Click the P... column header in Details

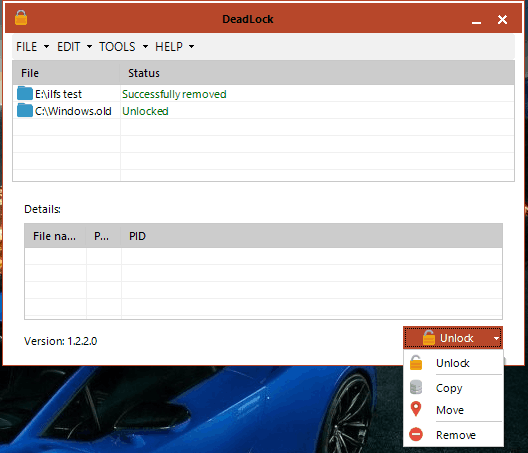coord(104,236)
